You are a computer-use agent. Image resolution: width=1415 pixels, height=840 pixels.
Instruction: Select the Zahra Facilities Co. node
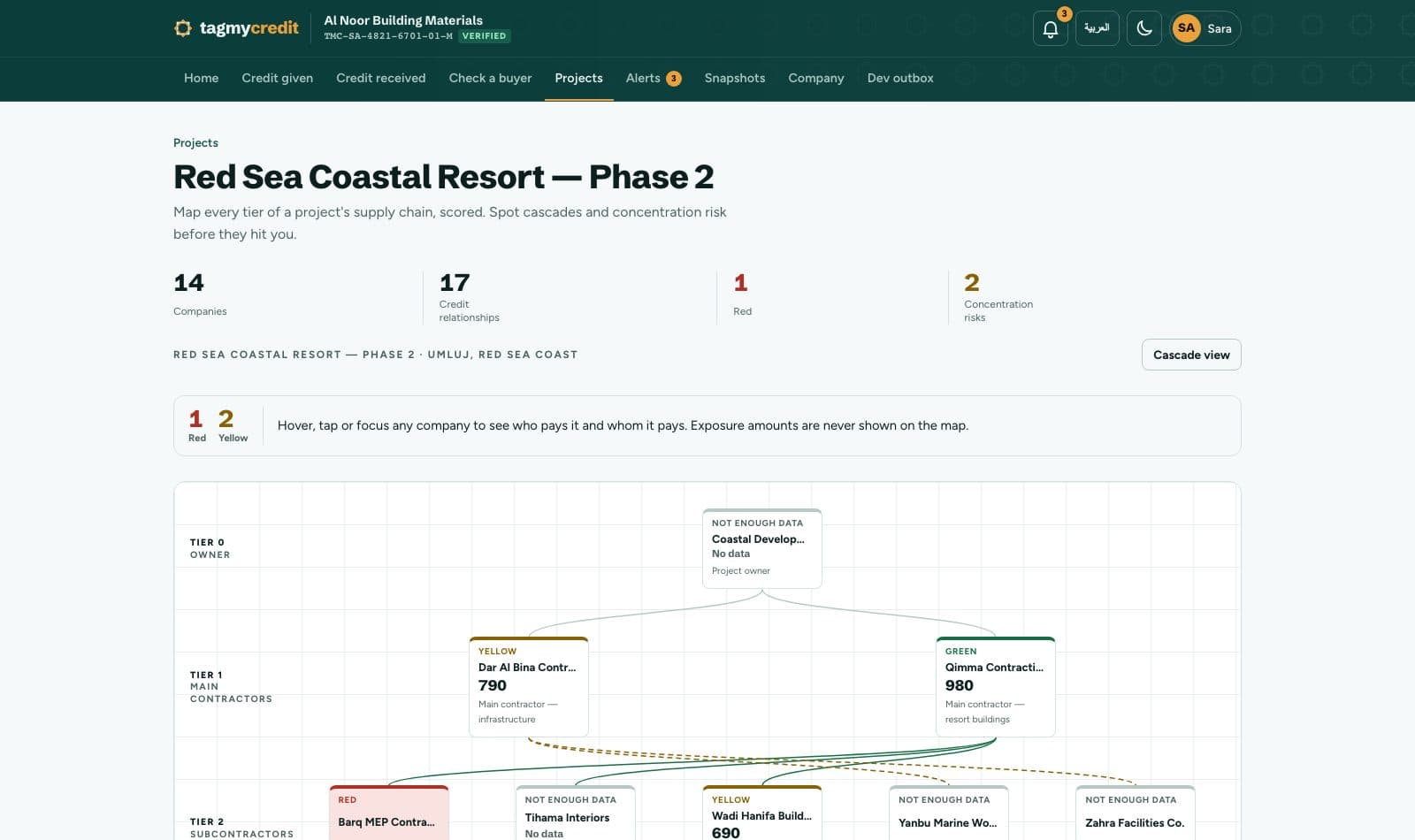coord(1136,813)
